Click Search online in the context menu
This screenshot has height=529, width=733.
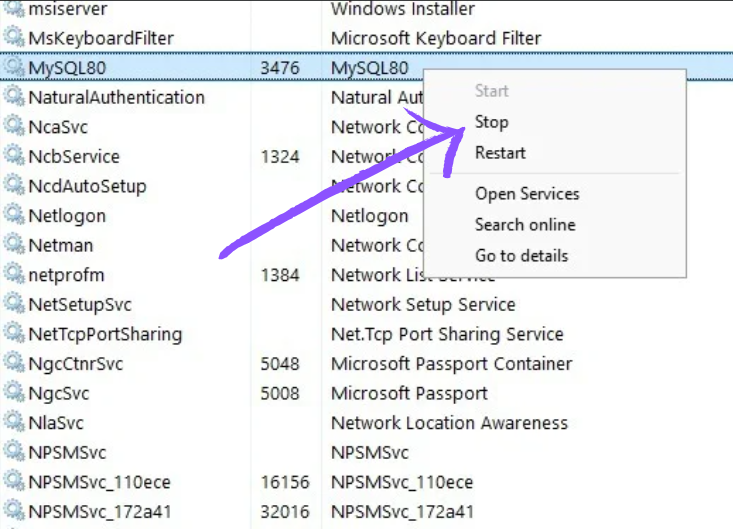(x=525, y=225)
